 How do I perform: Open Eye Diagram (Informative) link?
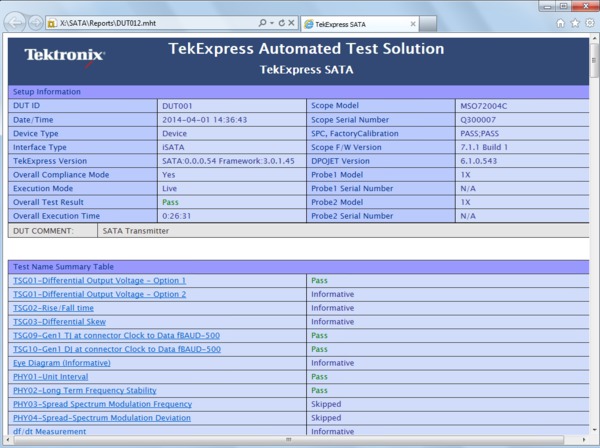(63, 363)
